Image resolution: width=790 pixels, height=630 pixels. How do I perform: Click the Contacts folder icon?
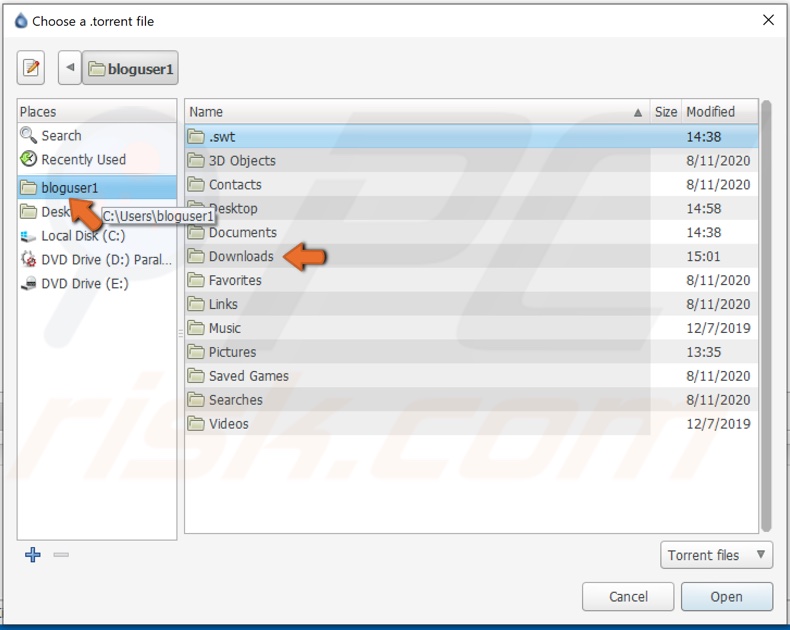click(196, 184)
